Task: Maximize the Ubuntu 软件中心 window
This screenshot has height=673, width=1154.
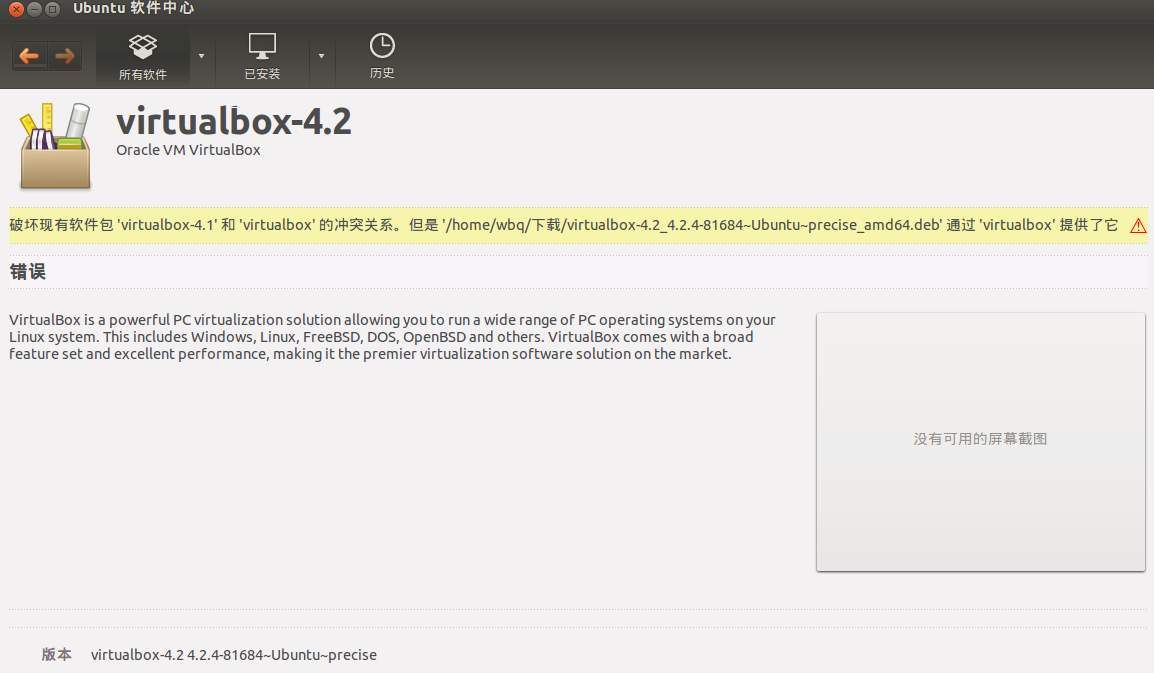Action: pyautogui.click(x=52, y=10)
